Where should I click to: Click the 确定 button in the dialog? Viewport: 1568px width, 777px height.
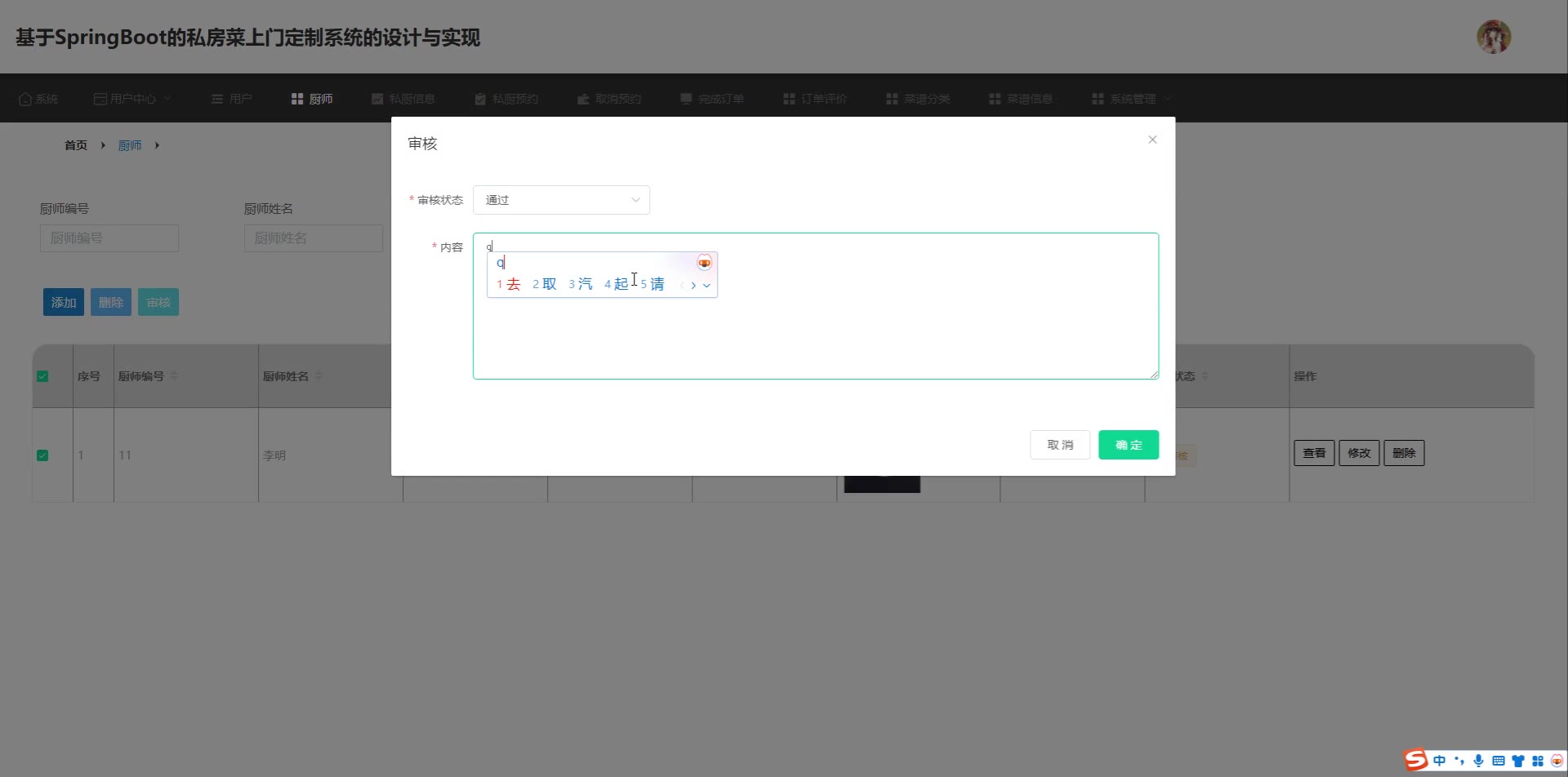[1129, 445]
